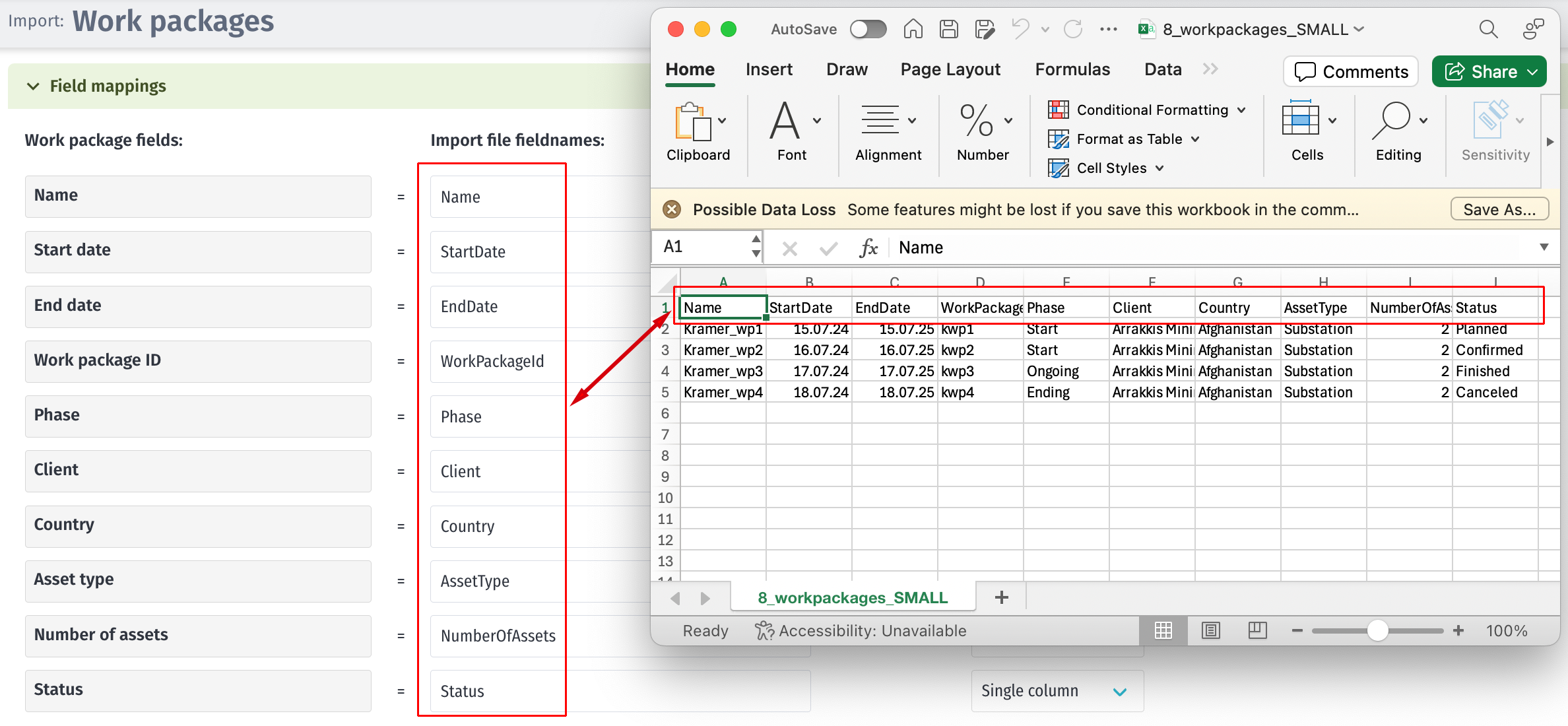
Task: Open the Undo history dropdown arrow
Action: (x=1045, y=30)
